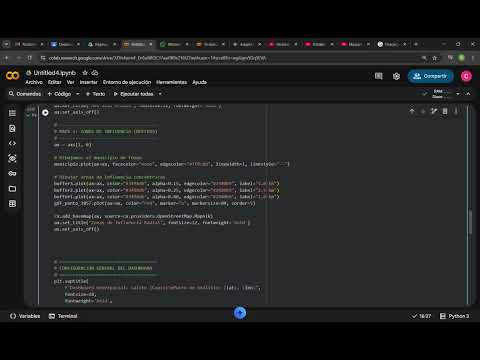Click the ZONAS DE INFLUENCIA comment line
This screenshot has width=480, height=360.
[106, 131]
